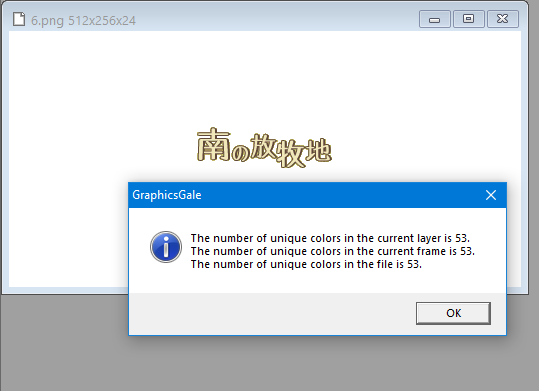The height and width of the screenshot is (391, 539).
Task: Click the unique colors in the file line
Action: coord(306,264)
